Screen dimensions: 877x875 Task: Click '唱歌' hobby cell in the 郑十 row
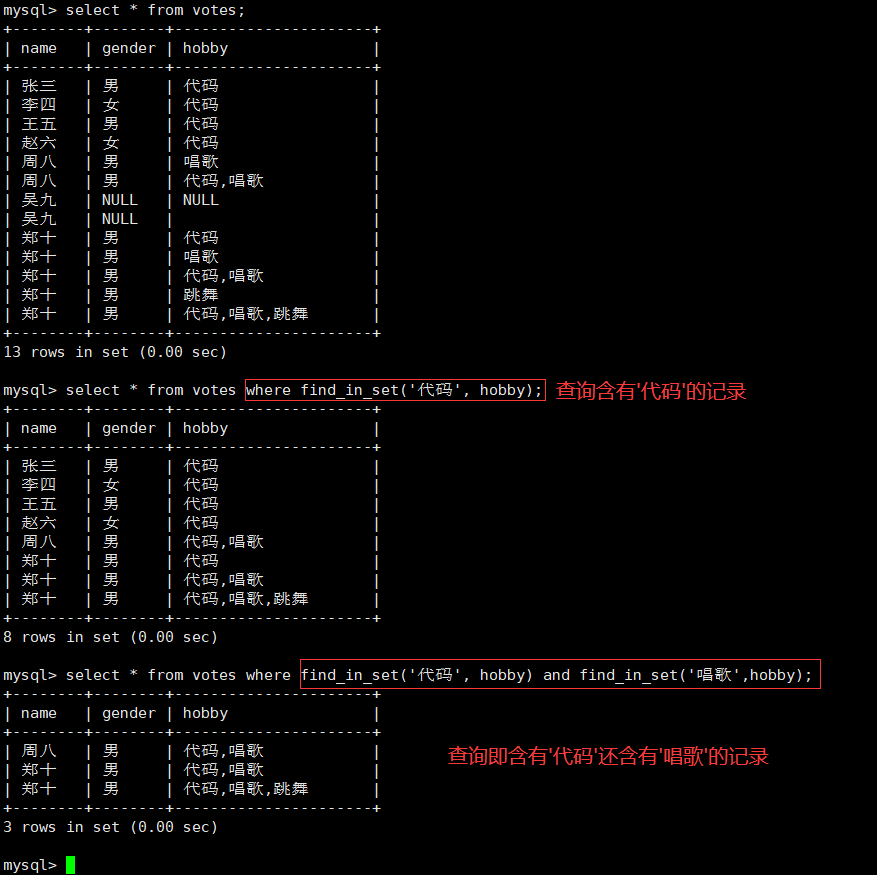click(200, 257)
